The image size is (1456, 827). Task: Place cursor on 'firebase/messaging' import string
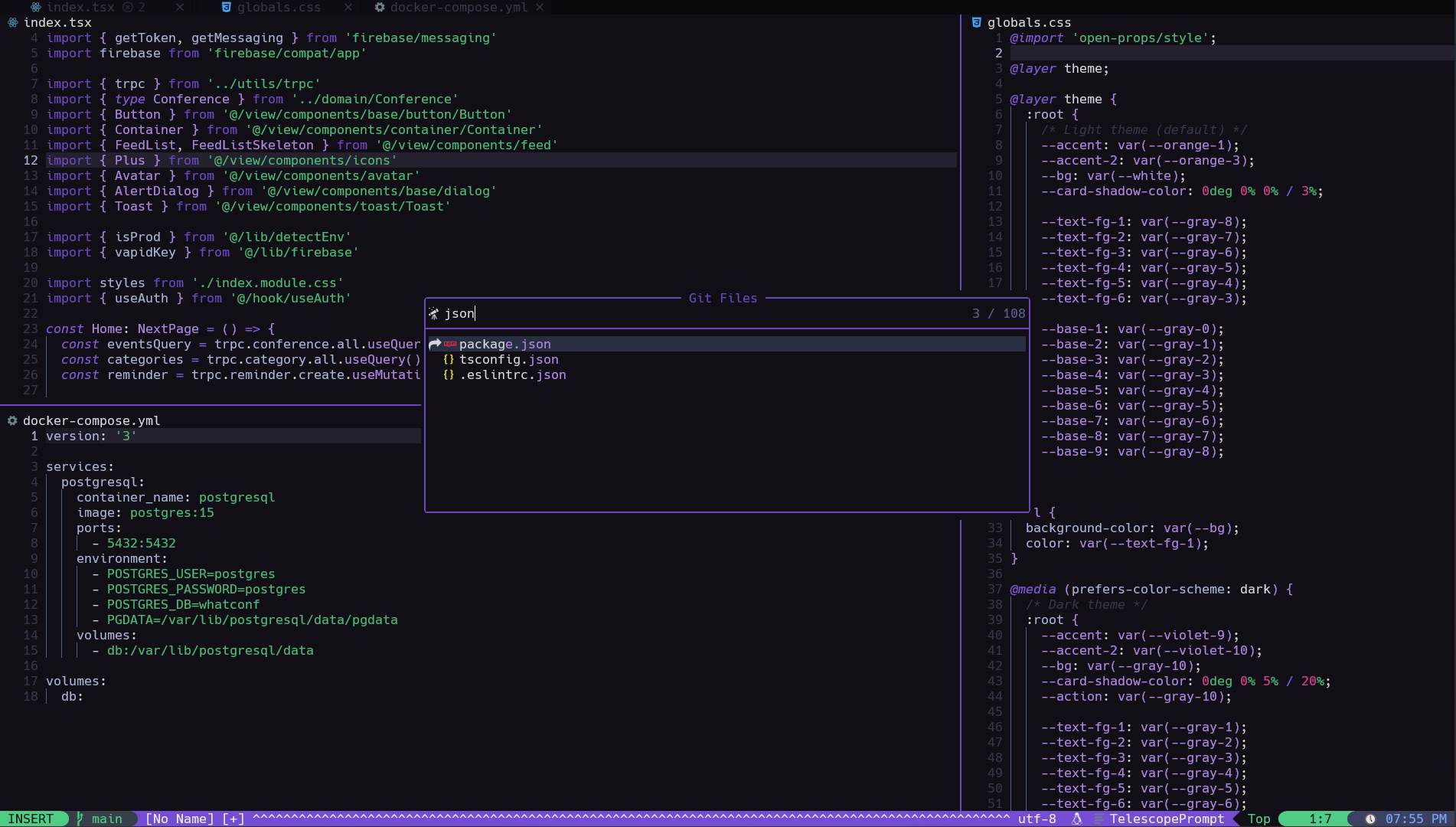[420, 38]
